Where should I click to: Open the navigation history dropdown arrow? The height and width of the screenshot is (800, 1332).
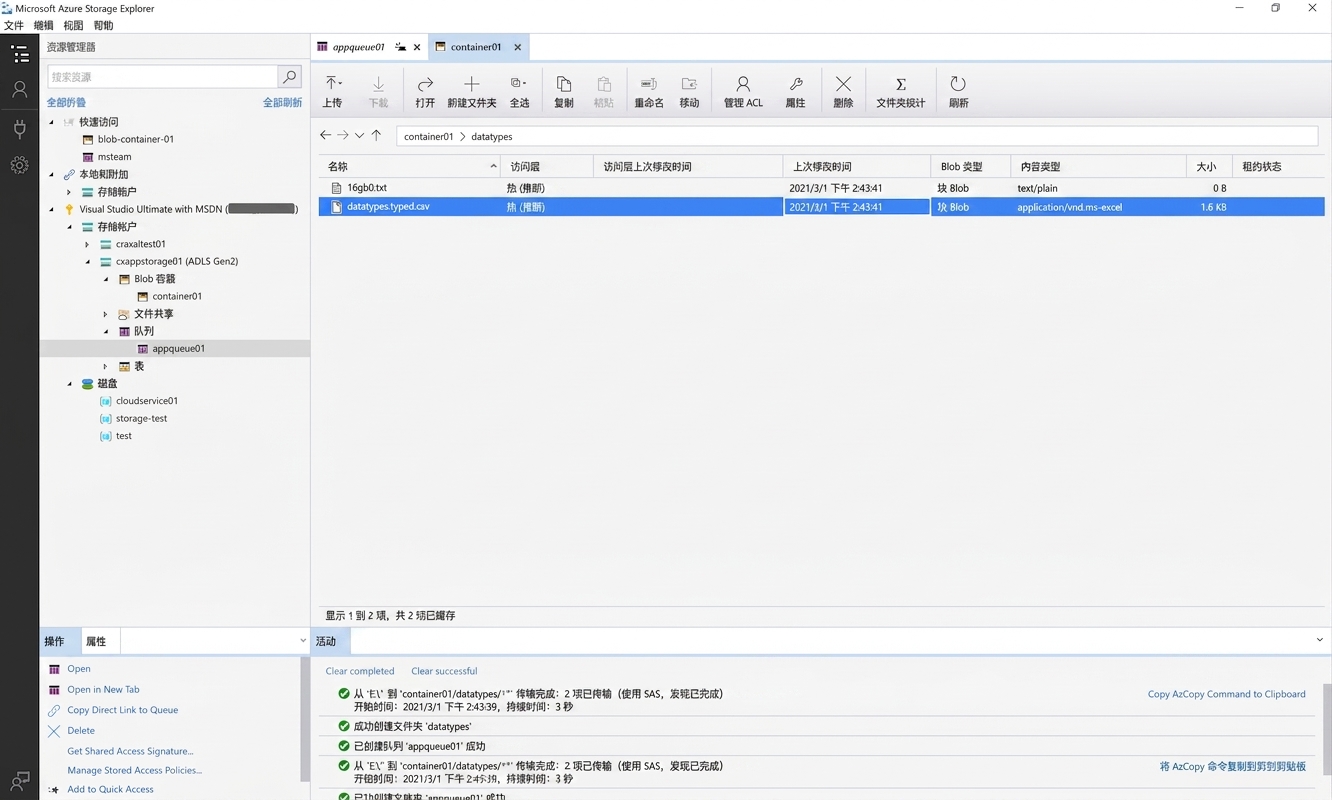[359, 135]
